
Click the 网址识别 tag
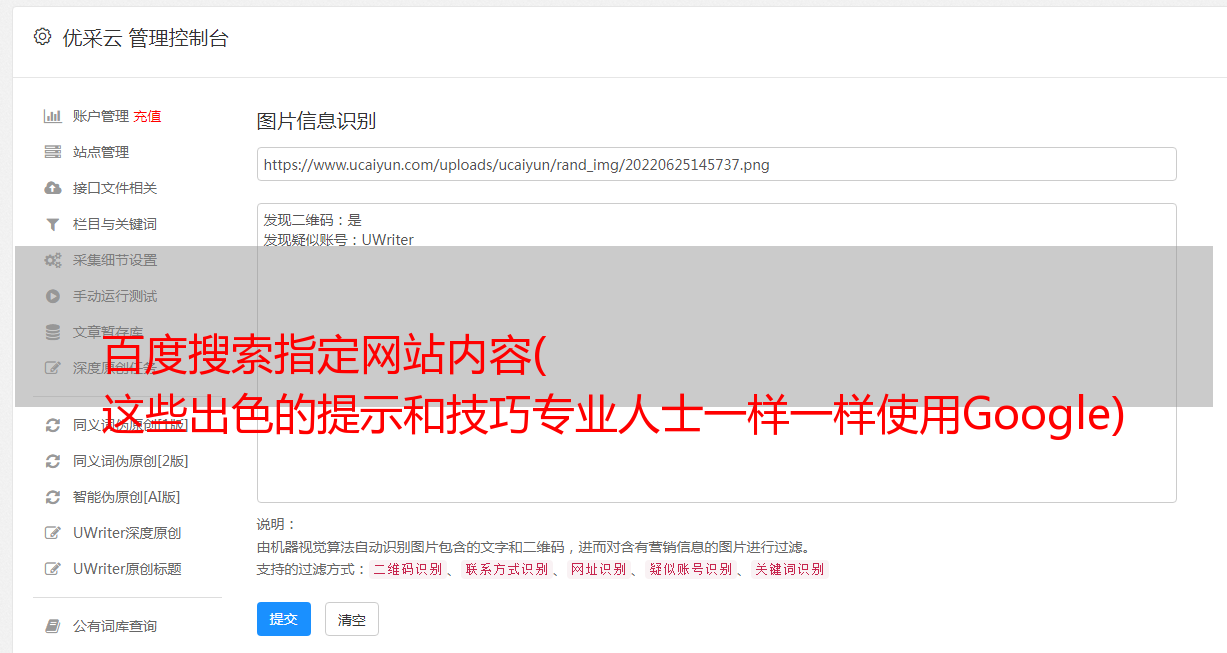click(x=598, y=569)
